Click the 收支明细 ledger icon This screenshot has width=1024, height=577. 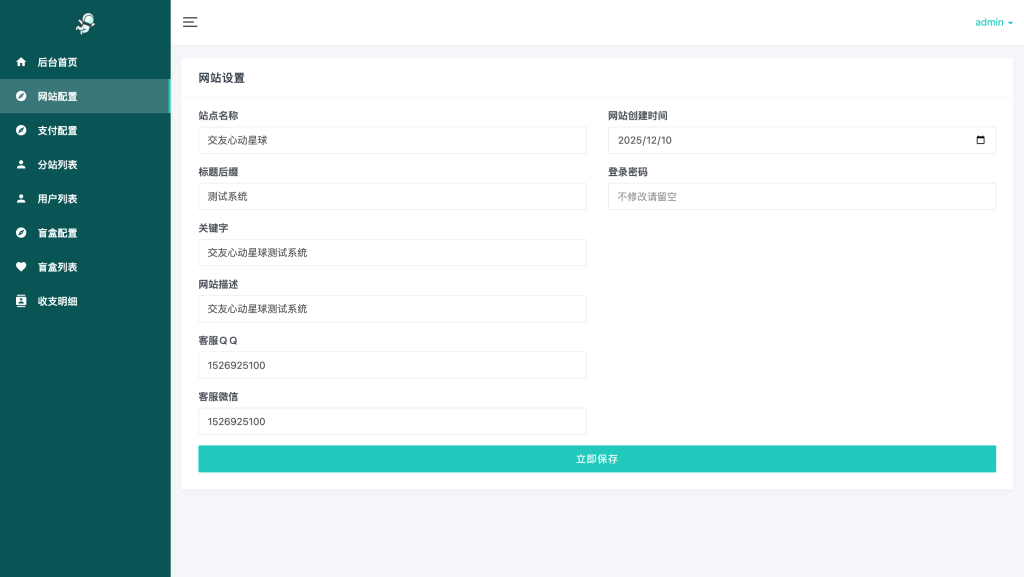(20, 300)
